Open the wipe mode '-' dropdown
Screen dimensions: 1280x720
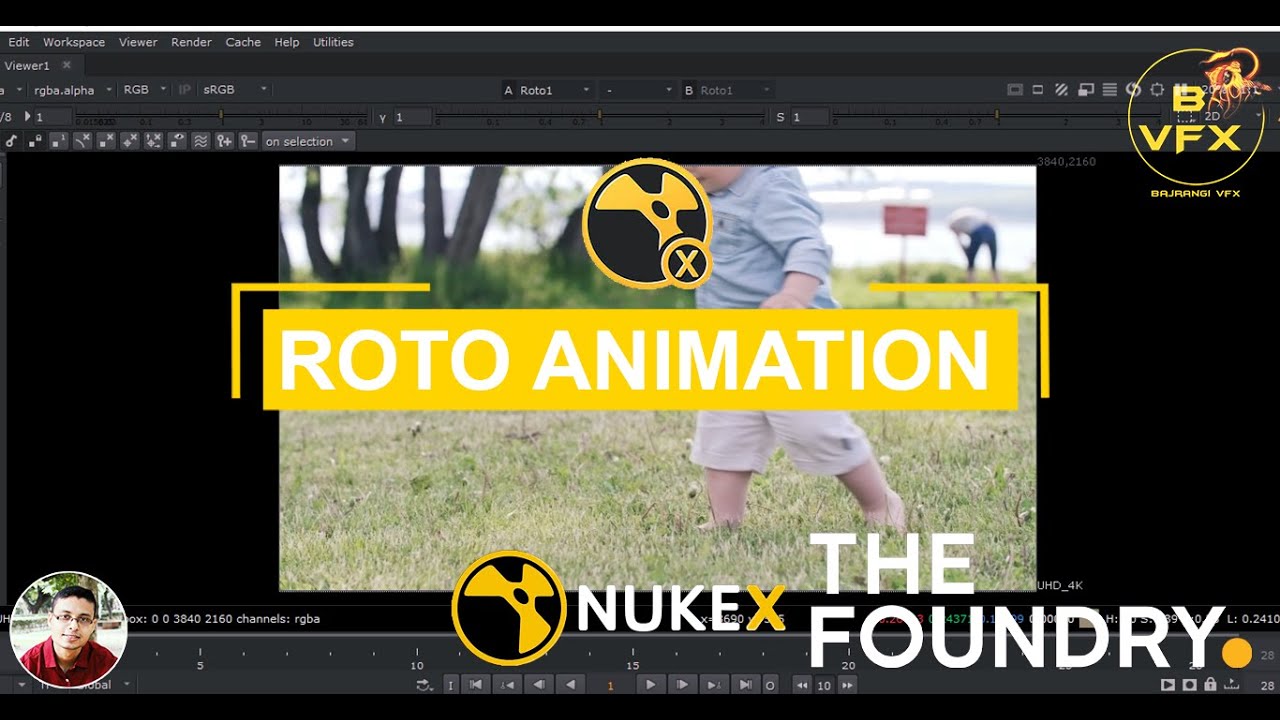tap(639, 90)
